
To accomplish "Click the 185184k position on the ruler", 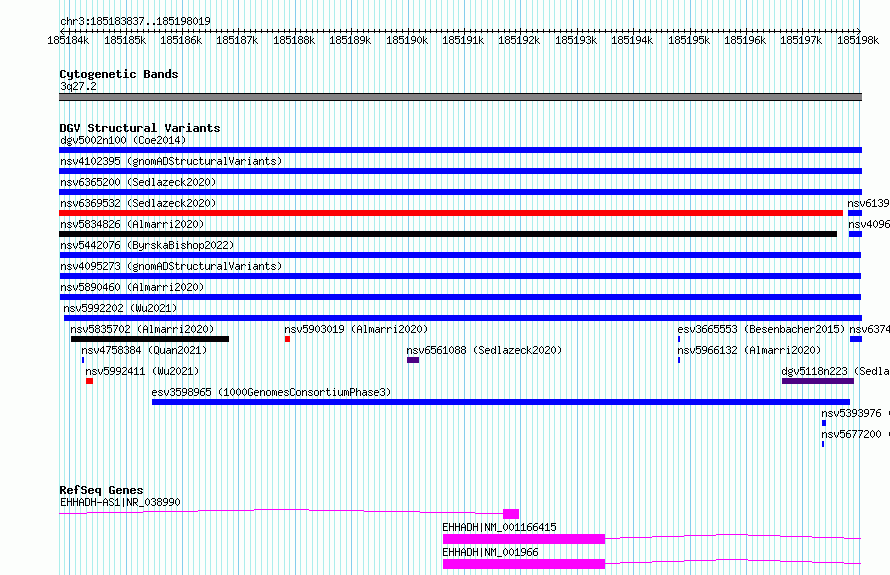I will point(68,40).
